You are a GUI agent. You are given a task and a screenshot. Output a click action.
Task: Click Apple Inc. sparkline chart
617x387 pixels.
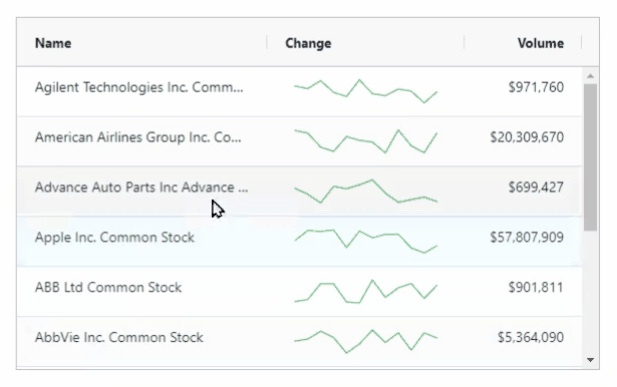tap(366, 241)
